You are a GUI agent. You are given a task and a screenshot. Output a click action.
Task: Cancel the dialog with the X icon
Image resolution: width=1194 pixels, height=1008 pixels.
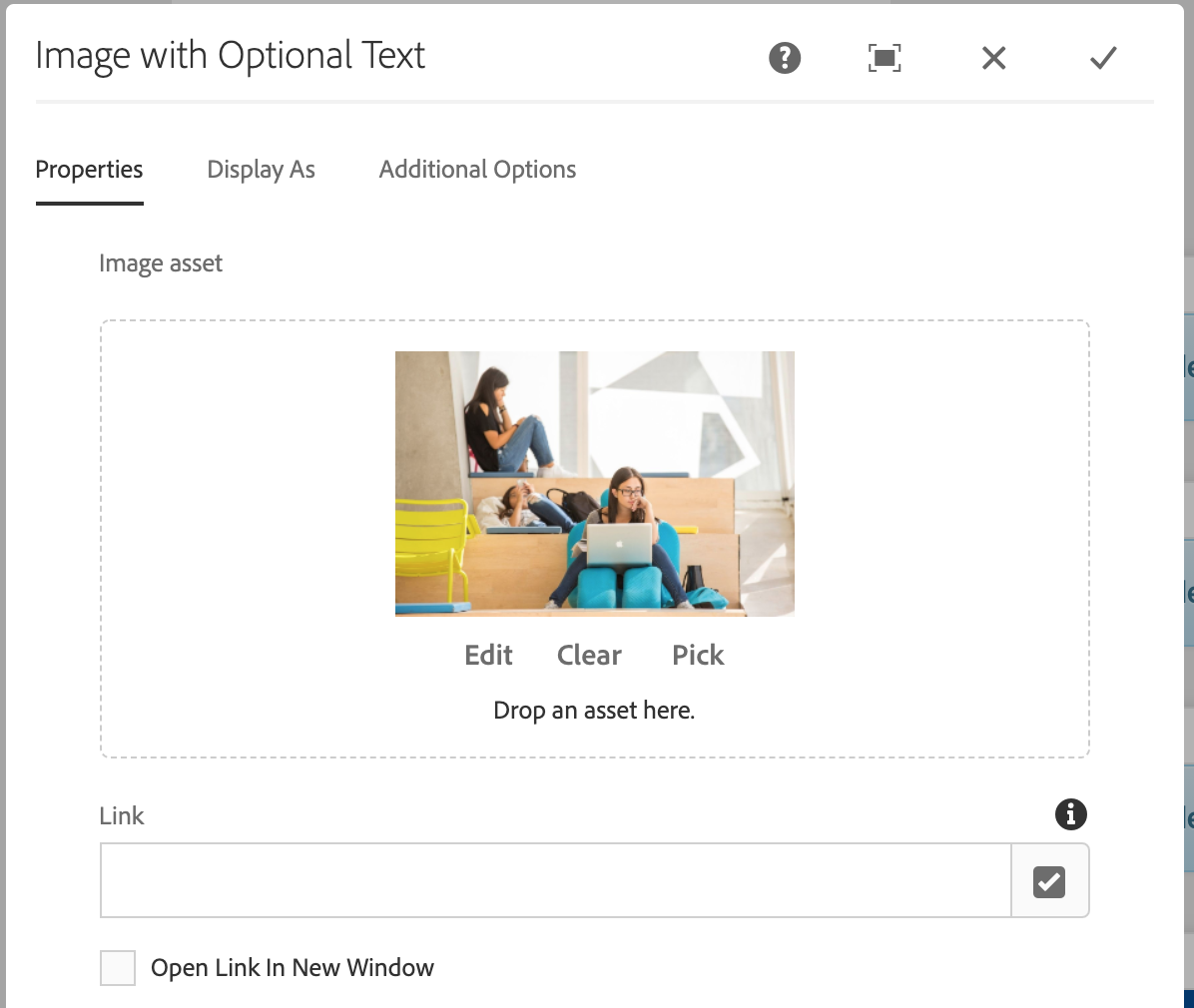click(x=993, y=58)
